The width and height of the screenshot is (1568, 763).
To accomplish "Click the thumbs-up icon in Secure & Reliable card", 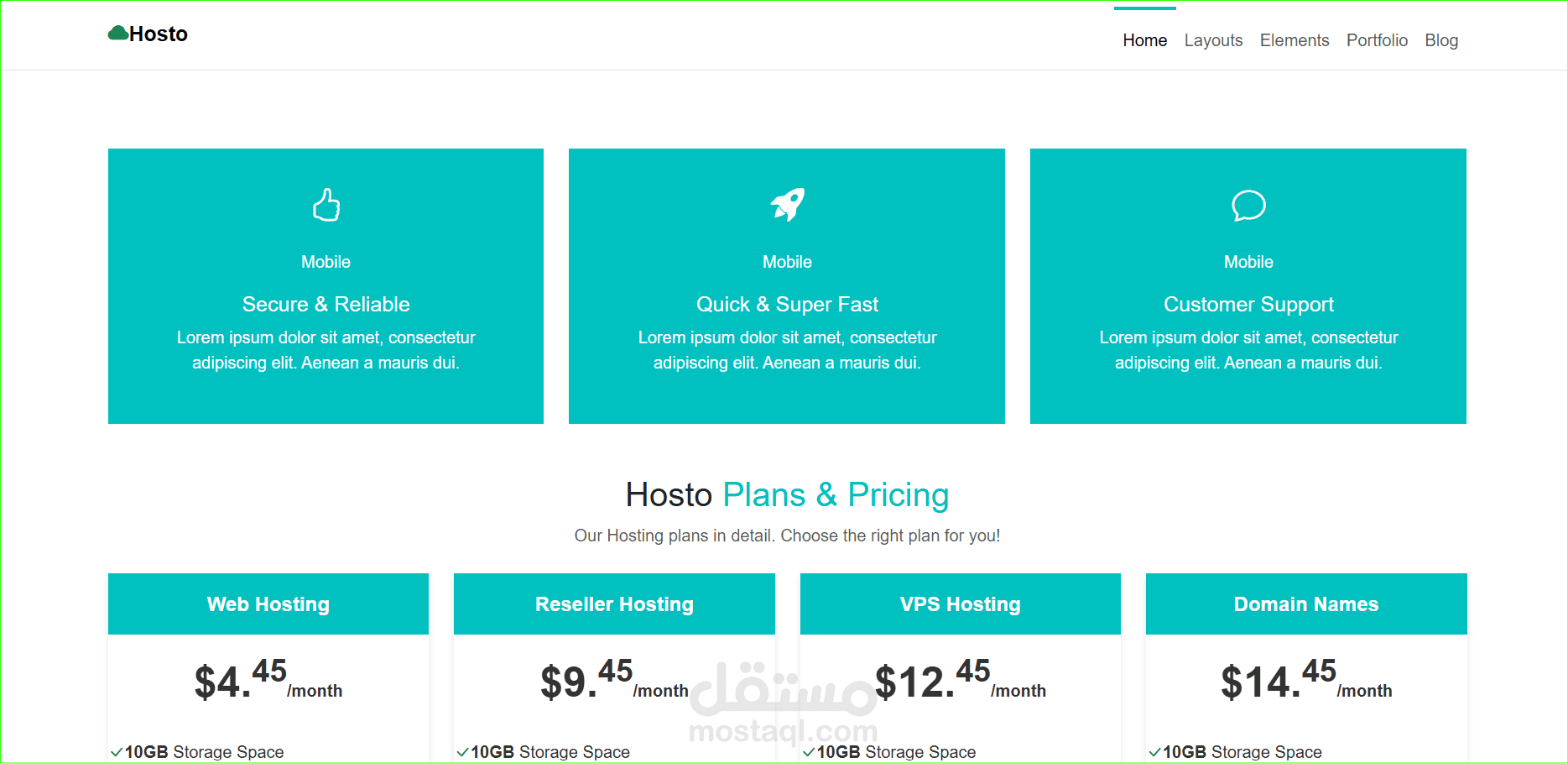I will [x=326, y=205].
